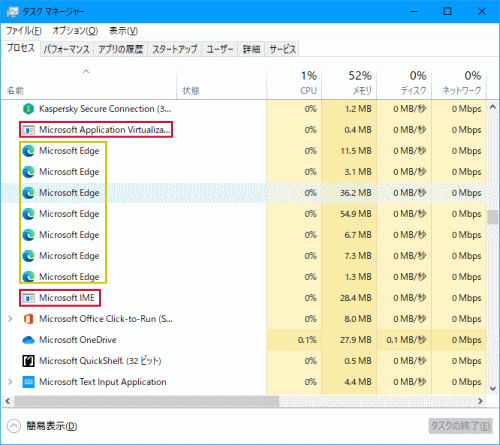Click the 0.1% CPU value for OneDrive
500x445 pixels.
pos(307,340)
